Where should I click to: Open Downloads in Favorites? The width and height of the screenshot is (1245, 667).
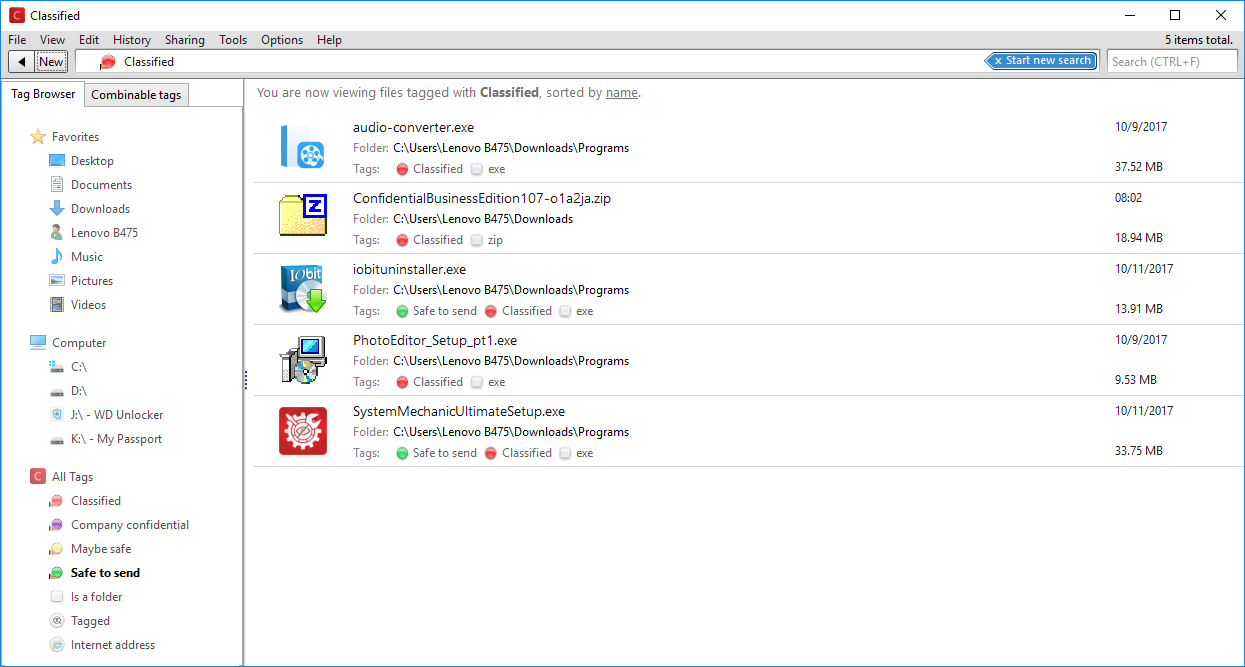coord(100,209)
